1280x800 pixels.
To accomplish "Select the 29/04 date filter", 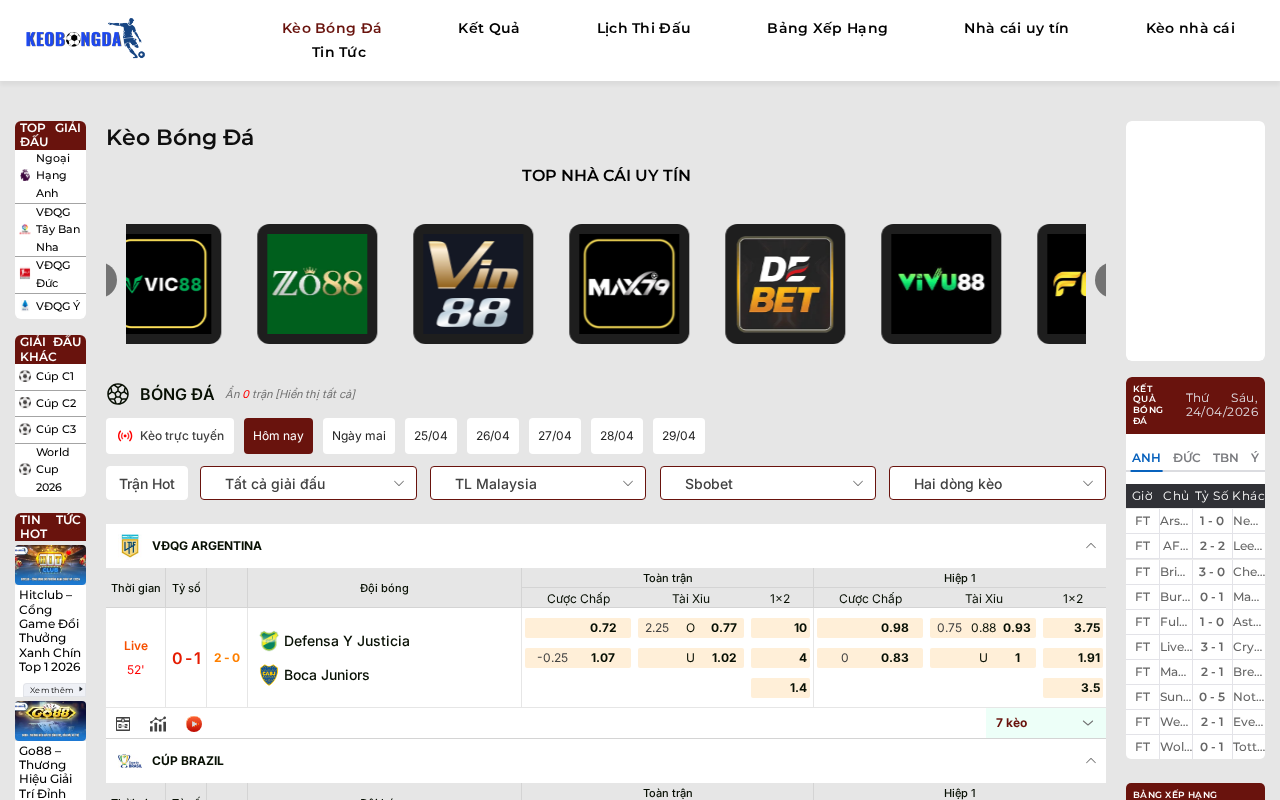I will (679, 436).
